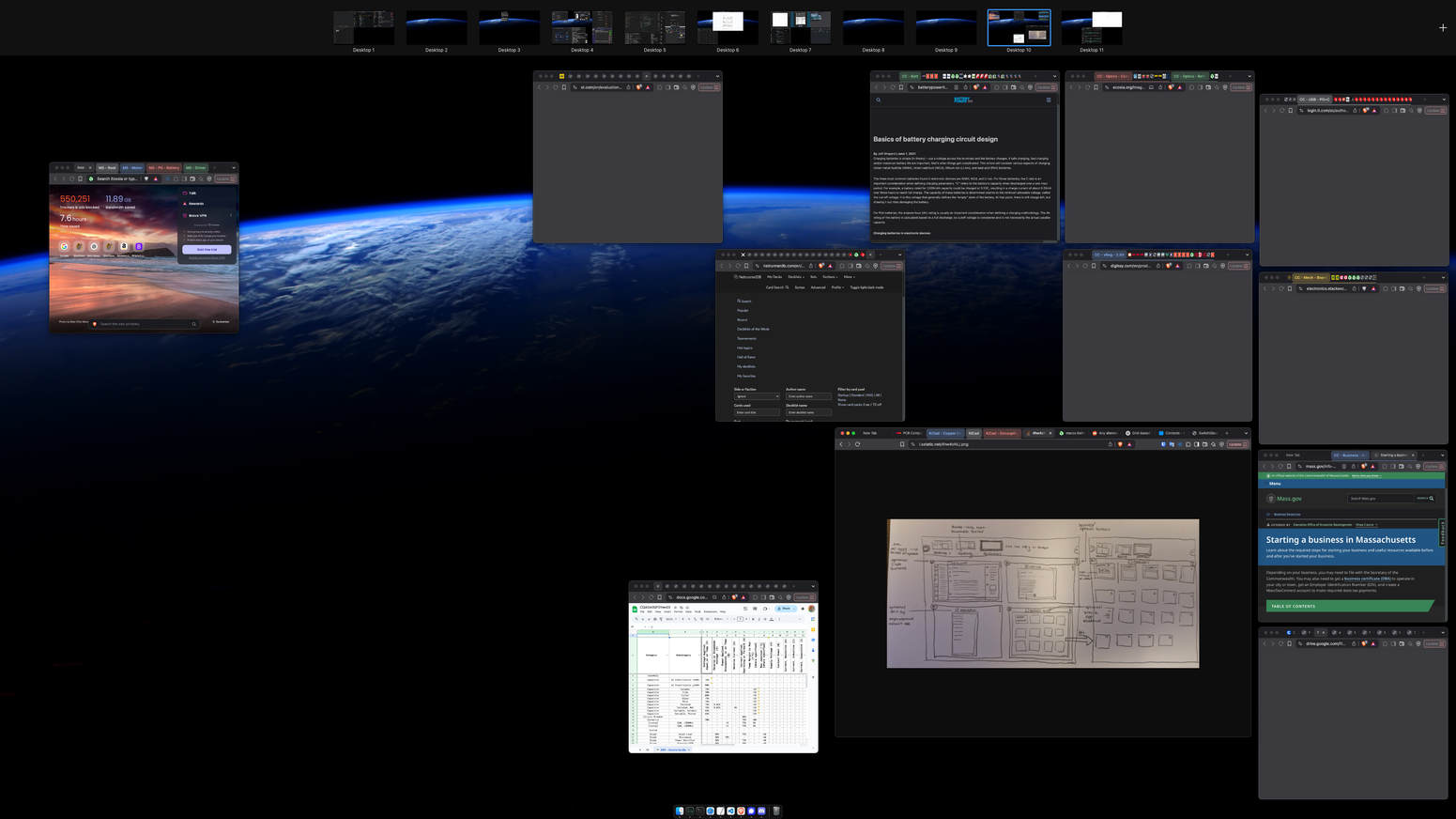Open Side or Faction Ignore dropdown
This screenshot has height=819, width=1456.
(x=757, y=396)
